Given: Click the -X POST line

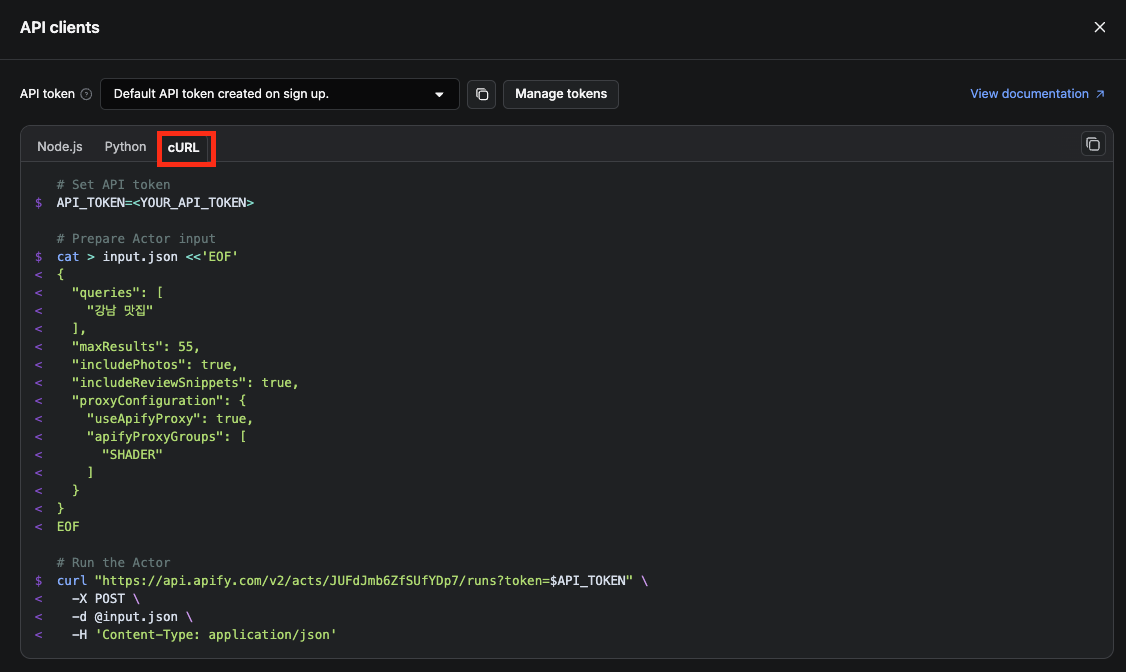Looking at the screenshot, I should (x=106, y=598).
